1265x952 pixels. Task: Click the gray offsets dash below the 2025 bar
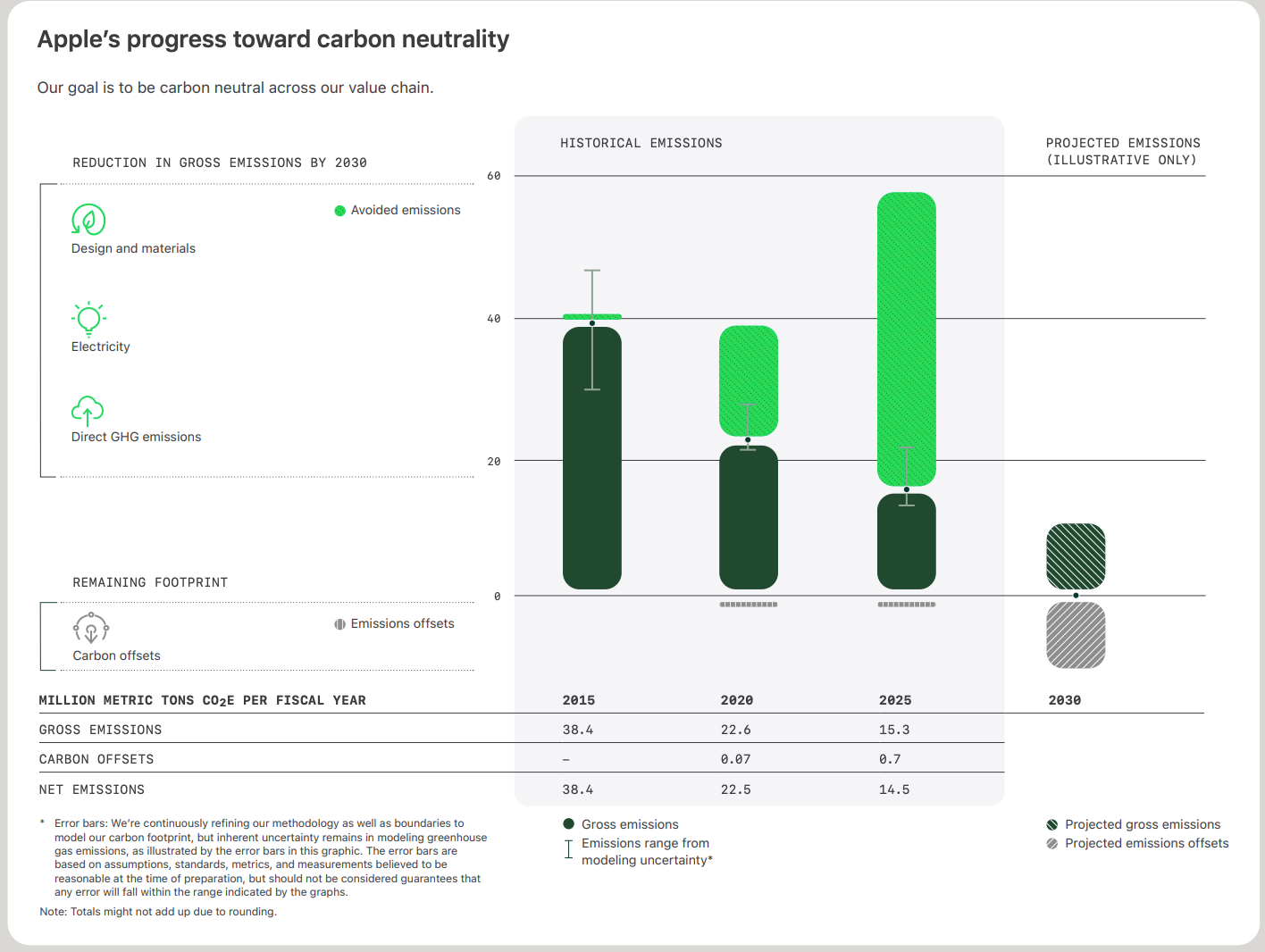(x=907, y=605)
